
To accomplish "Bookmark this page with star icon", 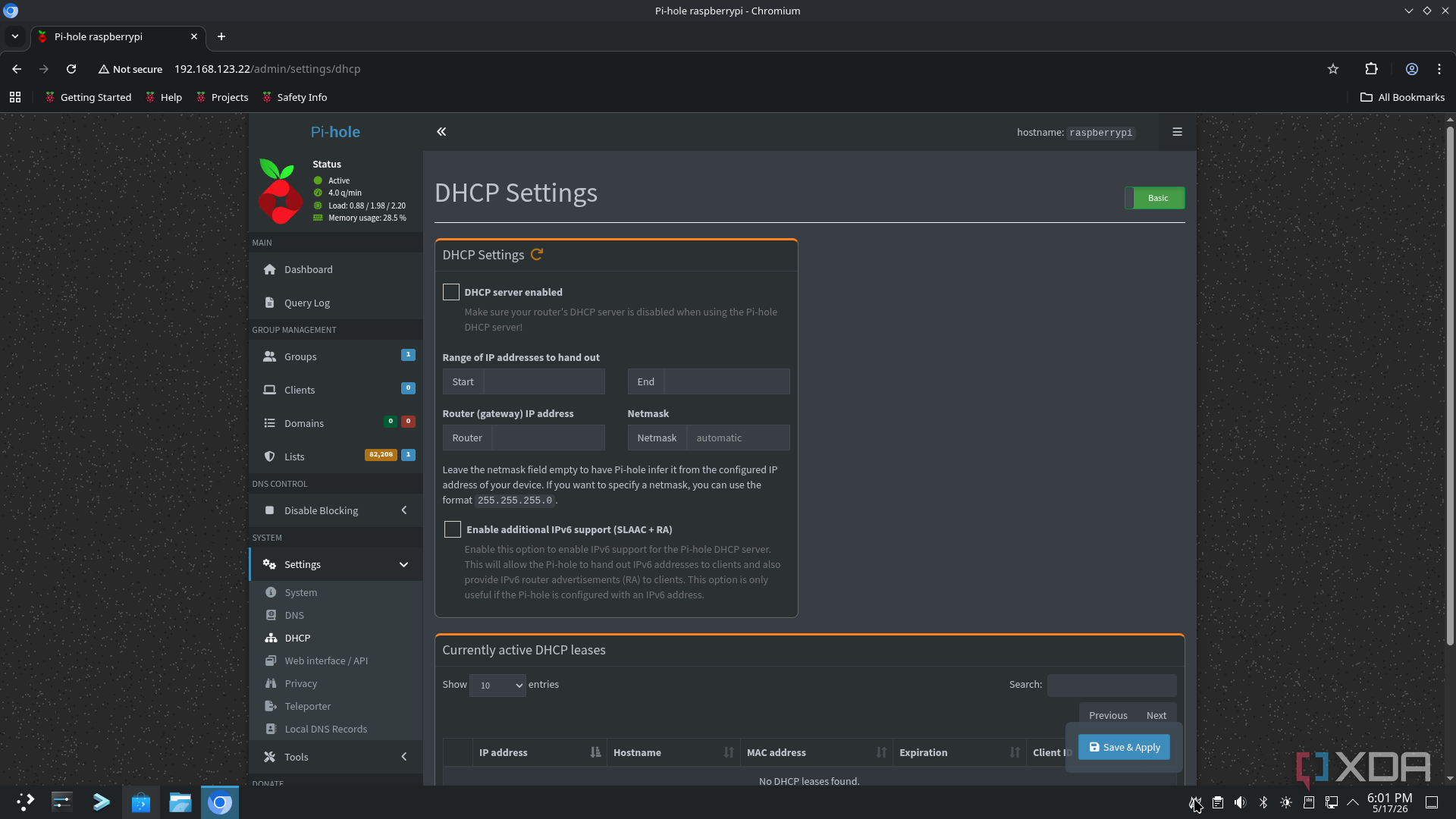I will 1333,69.
